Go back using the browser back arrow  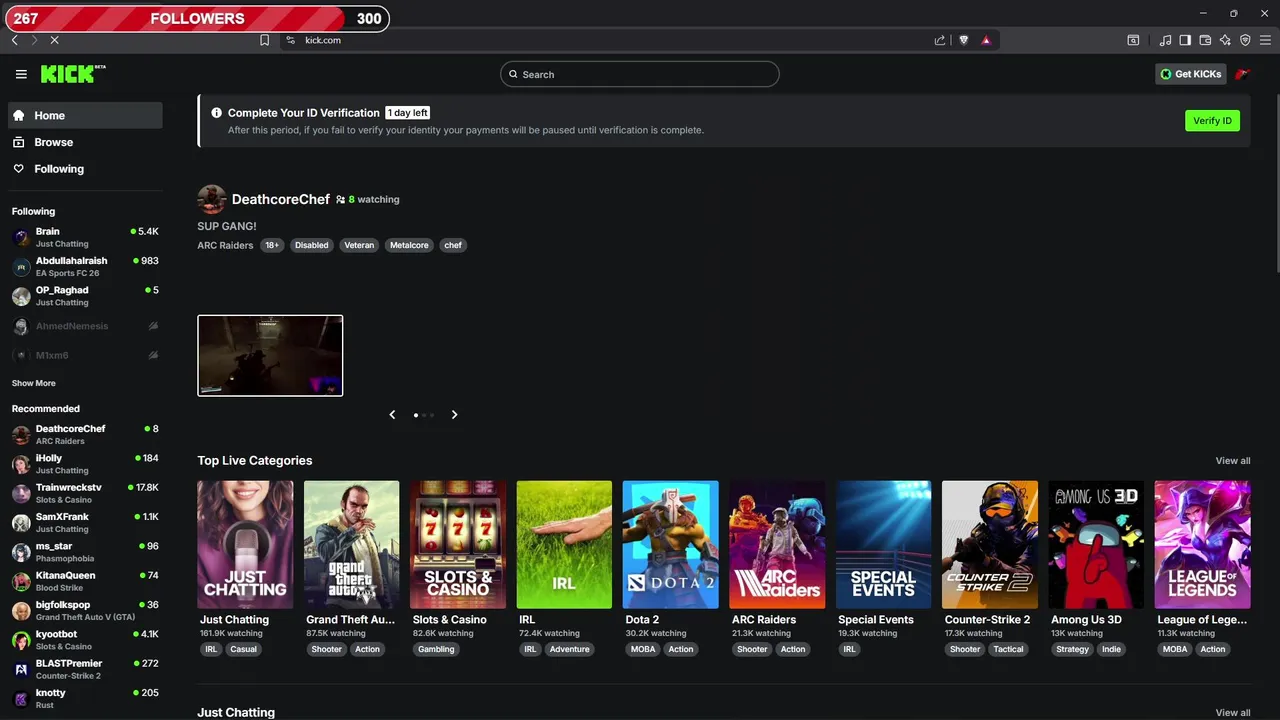[14, 40]
